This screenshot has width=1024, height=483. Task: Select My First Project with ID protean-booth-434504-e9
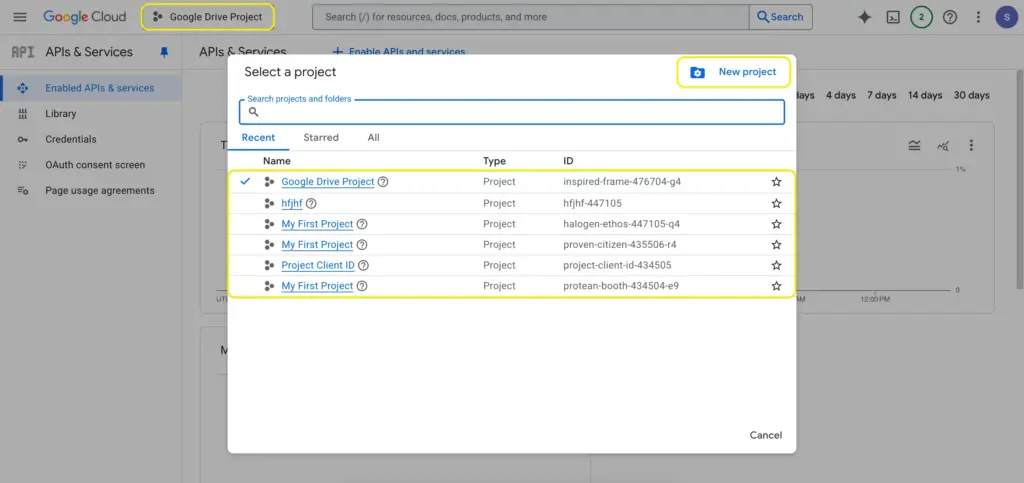point(317,286)
